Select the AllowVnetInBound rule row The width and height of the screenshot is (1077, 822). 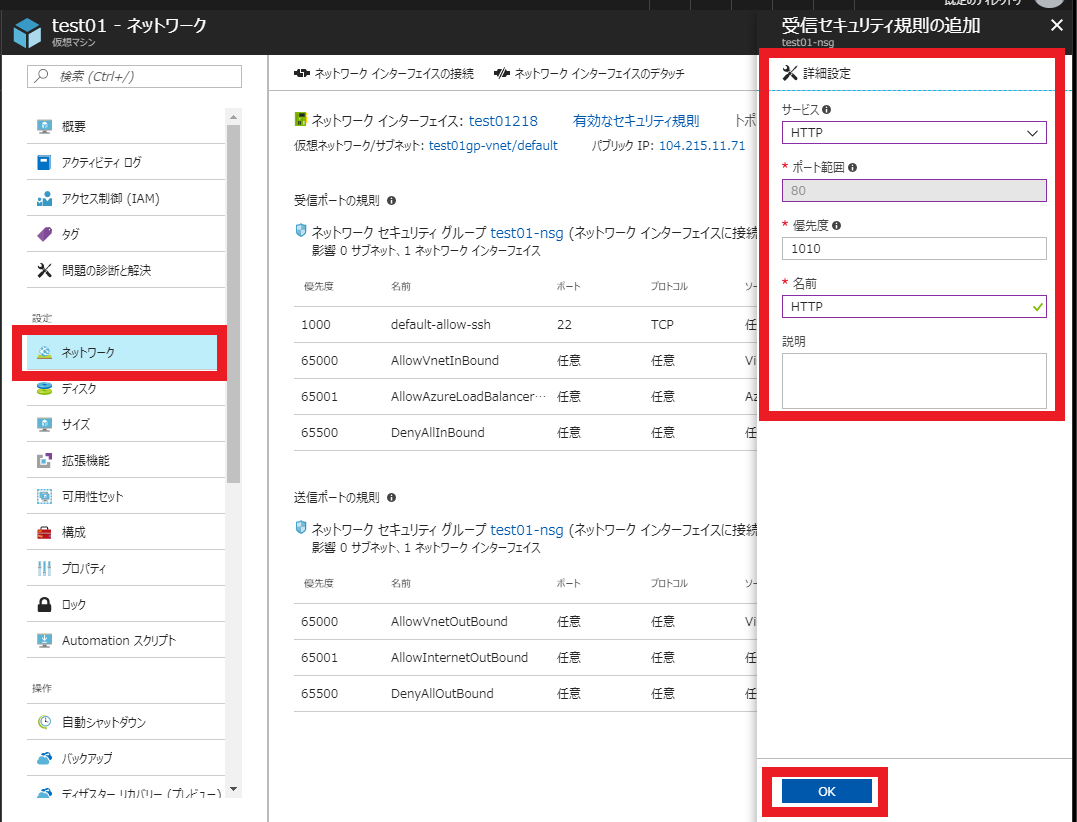pos(525,361)
